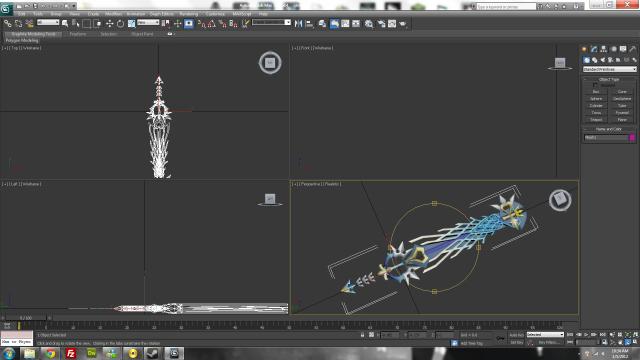Click the Sphere primitive button
The height and width of the screenshot is (360, 640).
[596, 99]
